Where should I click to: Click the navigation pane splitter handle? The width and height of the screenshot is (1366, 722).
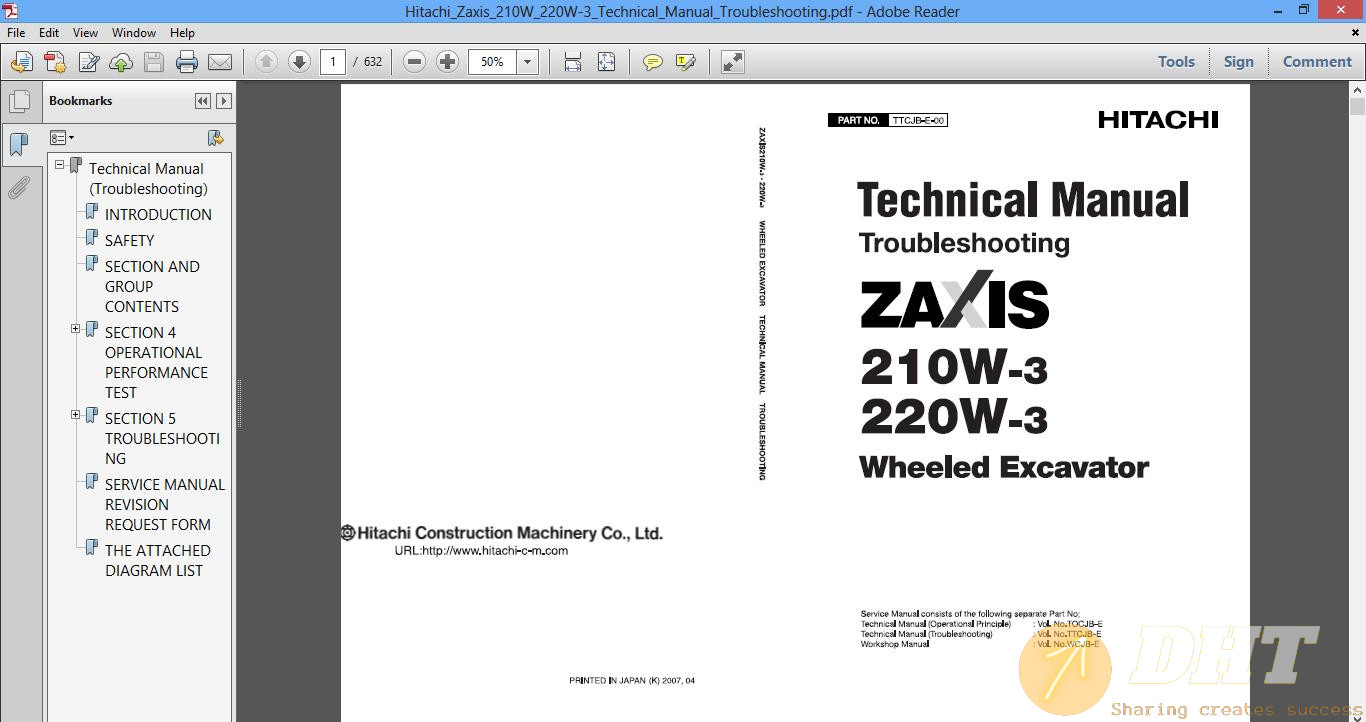239,402
